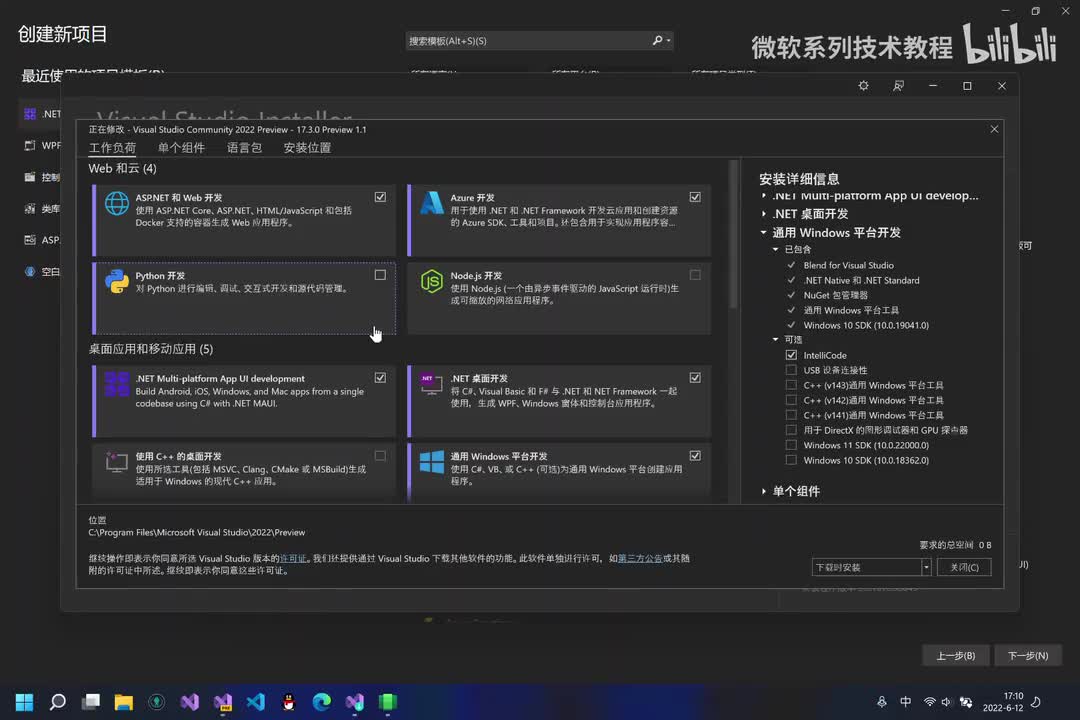Click the search magnifier in template search box
This screenshot has width=1080, height=720.
tap(657, 41)
